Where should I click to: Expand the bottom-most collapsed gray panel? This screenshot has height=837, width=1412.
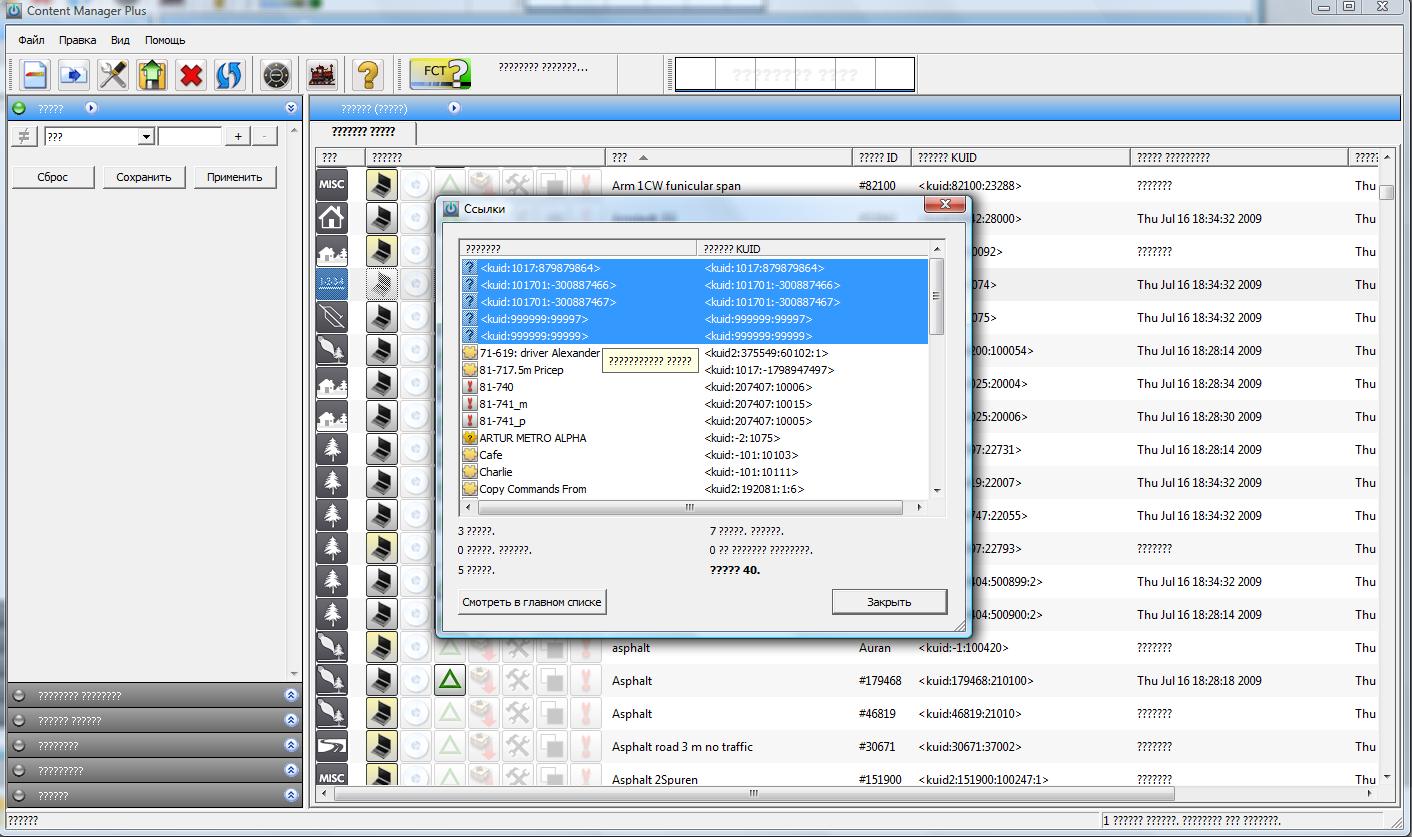pos(291,796)
